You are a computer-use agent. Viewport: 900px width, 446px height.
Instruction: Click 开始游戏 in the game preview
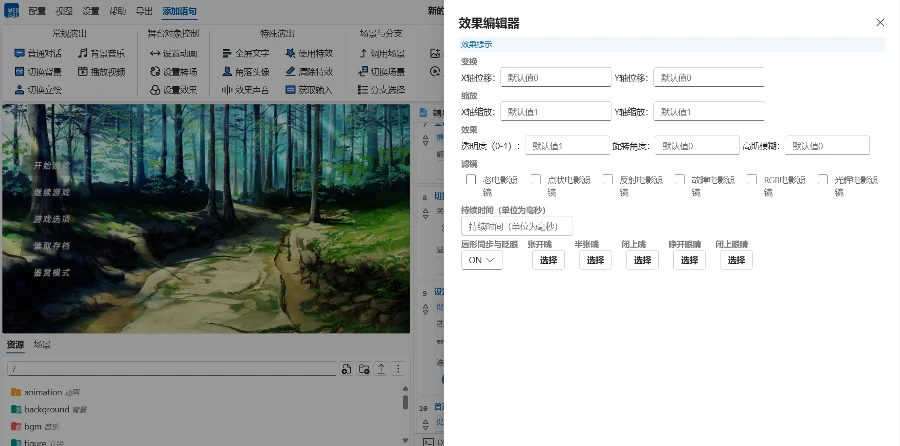click(x=52, y=165)
